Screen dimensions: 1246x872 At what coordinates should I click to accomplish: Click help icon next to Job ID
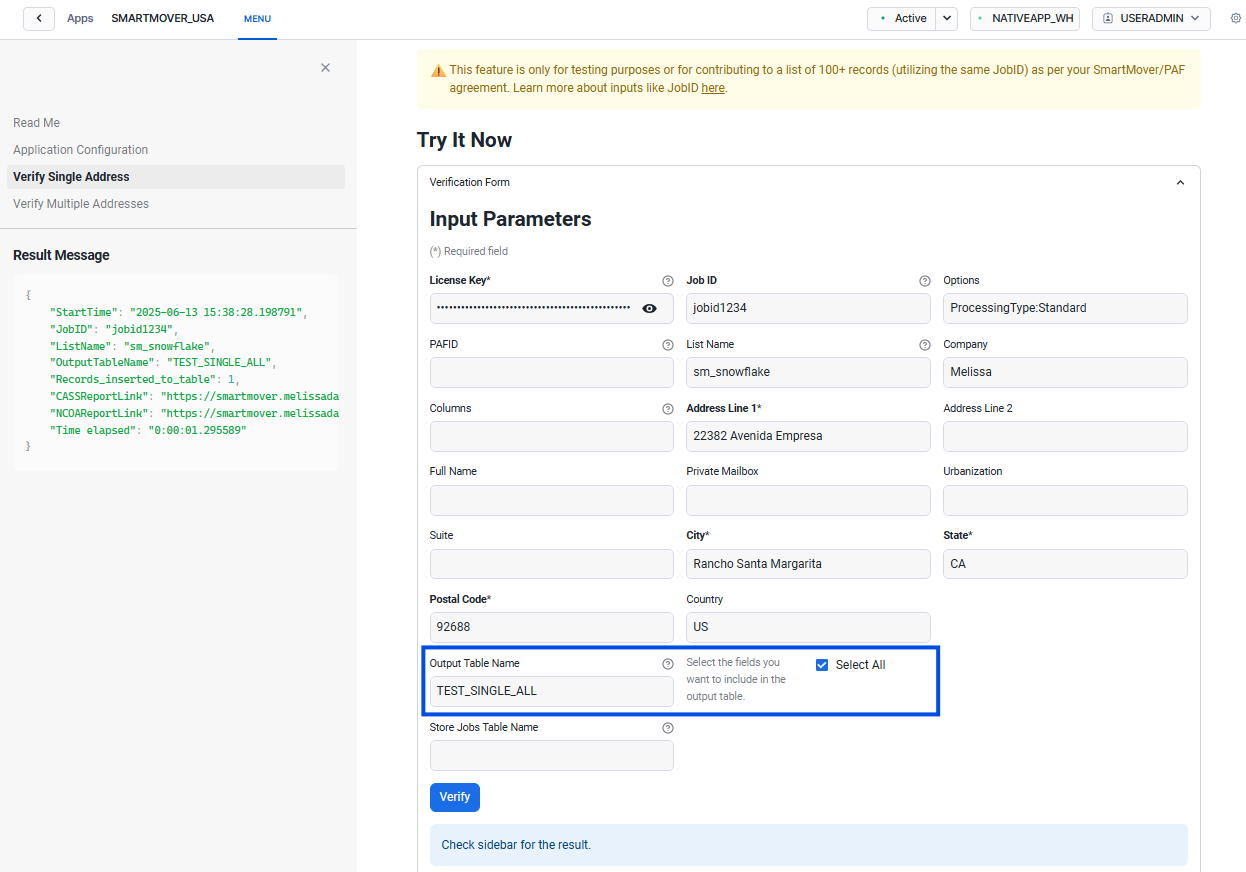point(925,281)
